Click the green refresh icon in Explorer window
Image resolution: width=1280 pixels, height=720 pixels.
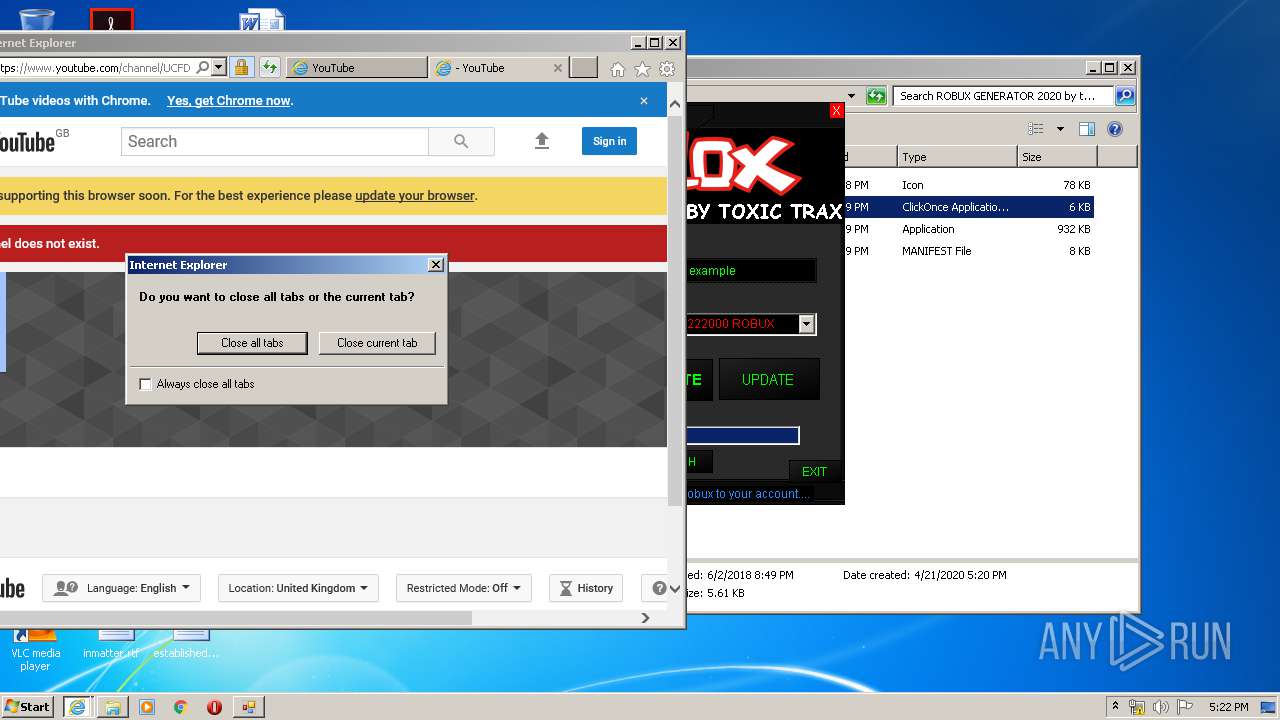pyautogui.click(x=874, y=95)
